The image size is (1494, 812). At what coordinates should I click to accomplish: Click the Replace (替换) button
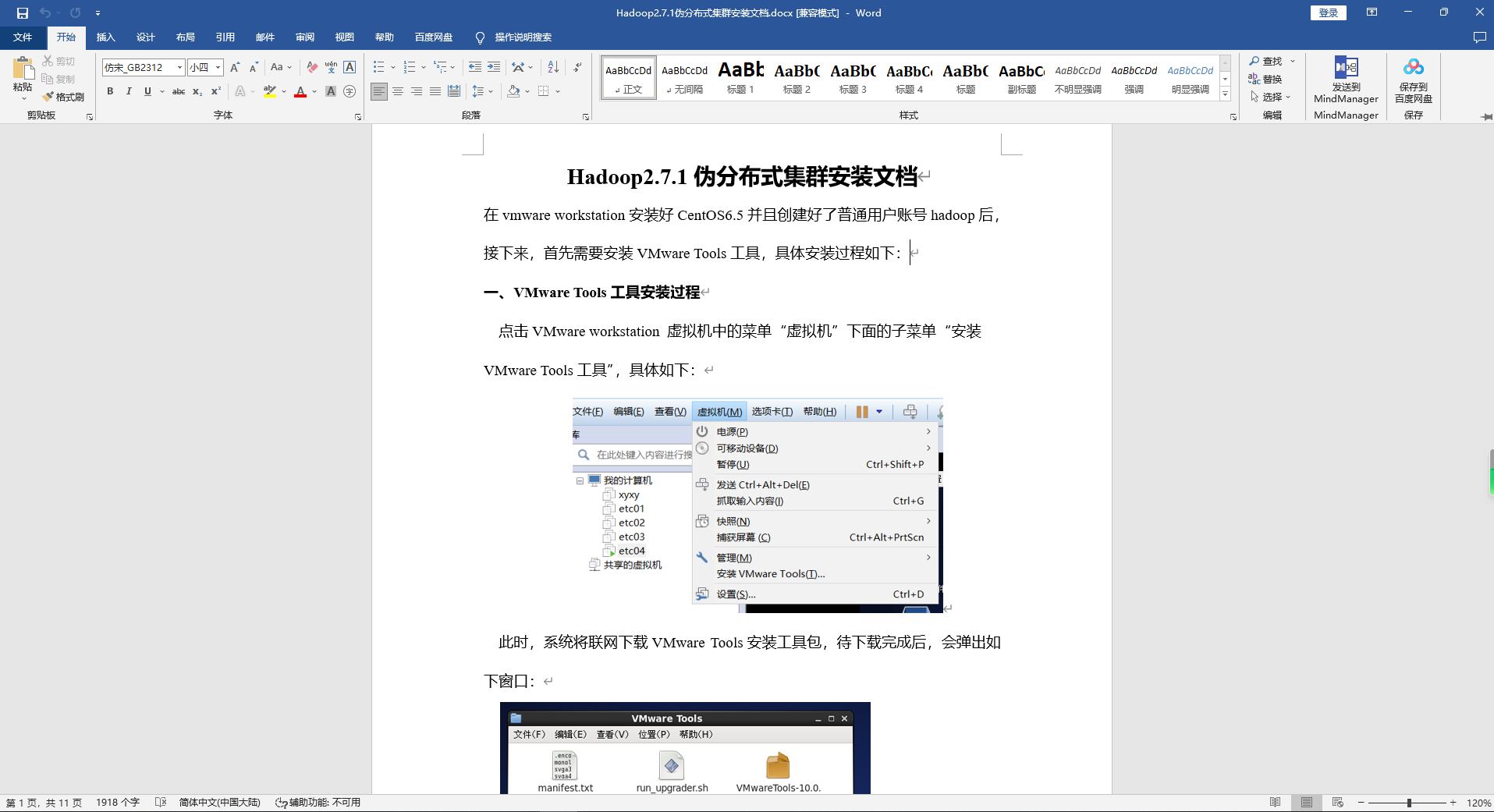[x=1265, y=79]
